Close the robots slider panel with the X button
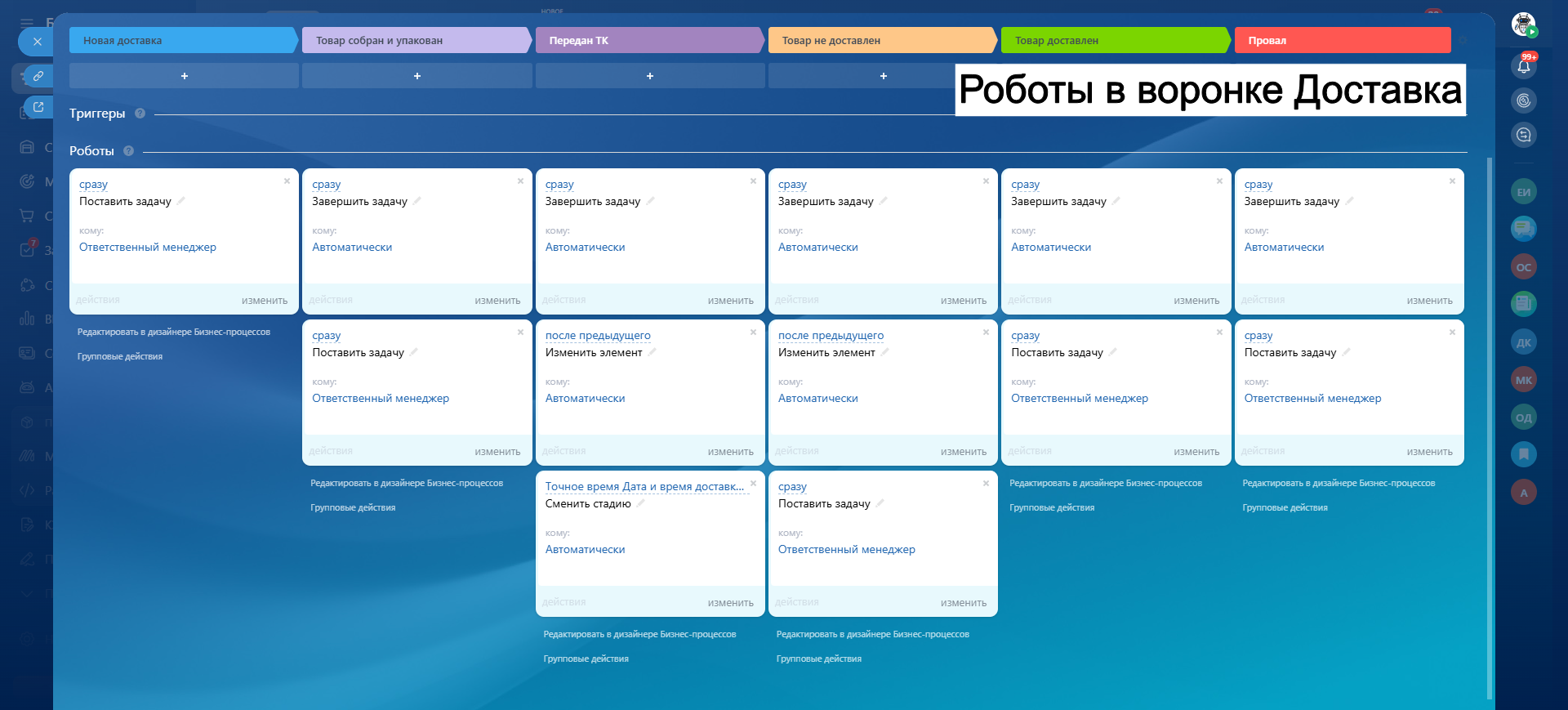 coord(37,42)
